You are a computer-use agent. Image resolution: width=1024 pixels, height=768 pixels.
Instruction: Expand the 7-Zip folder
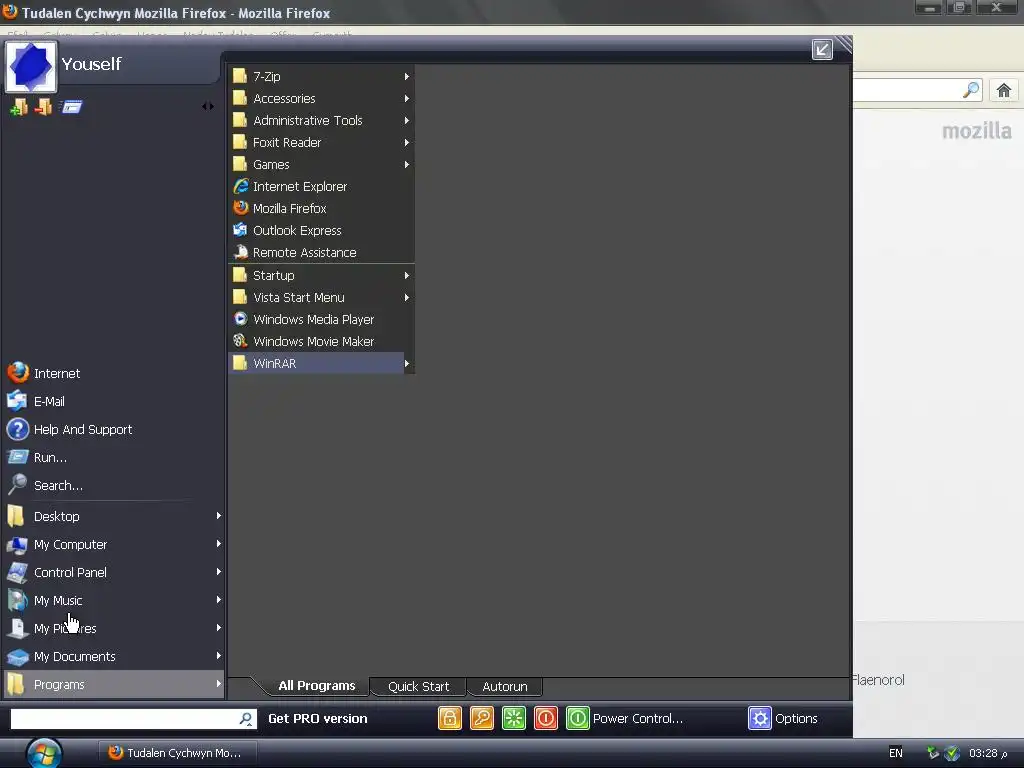click(x=321, y=76)
